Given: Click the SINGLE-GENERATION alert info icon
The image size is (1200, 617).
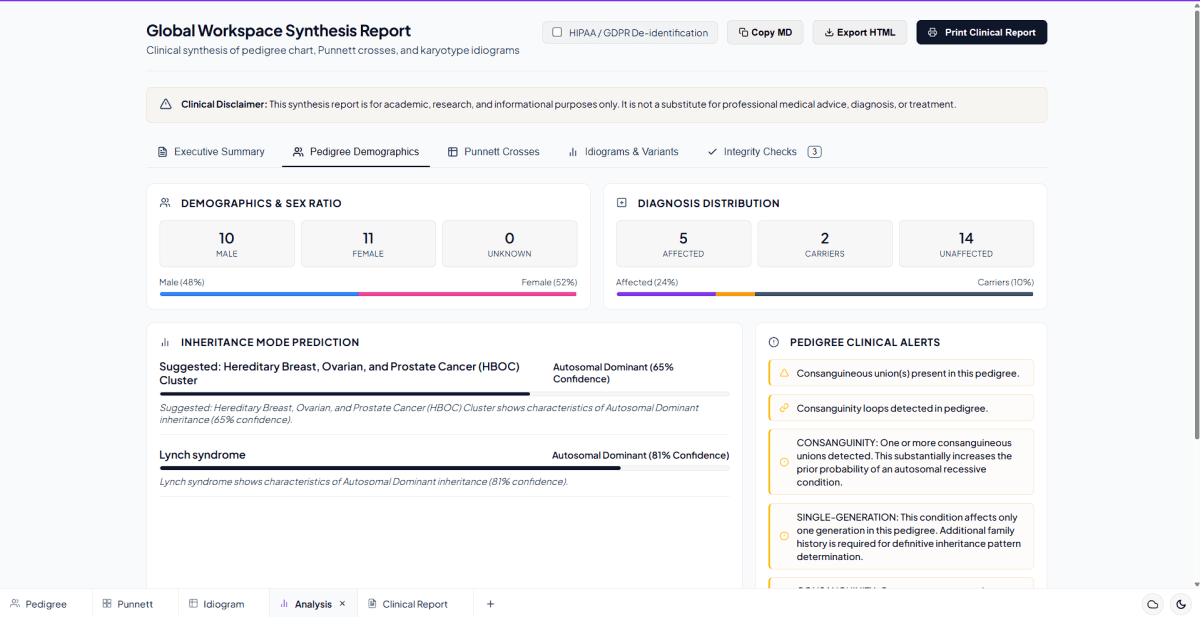Looking at the screenshot, I should pos(784,536).
